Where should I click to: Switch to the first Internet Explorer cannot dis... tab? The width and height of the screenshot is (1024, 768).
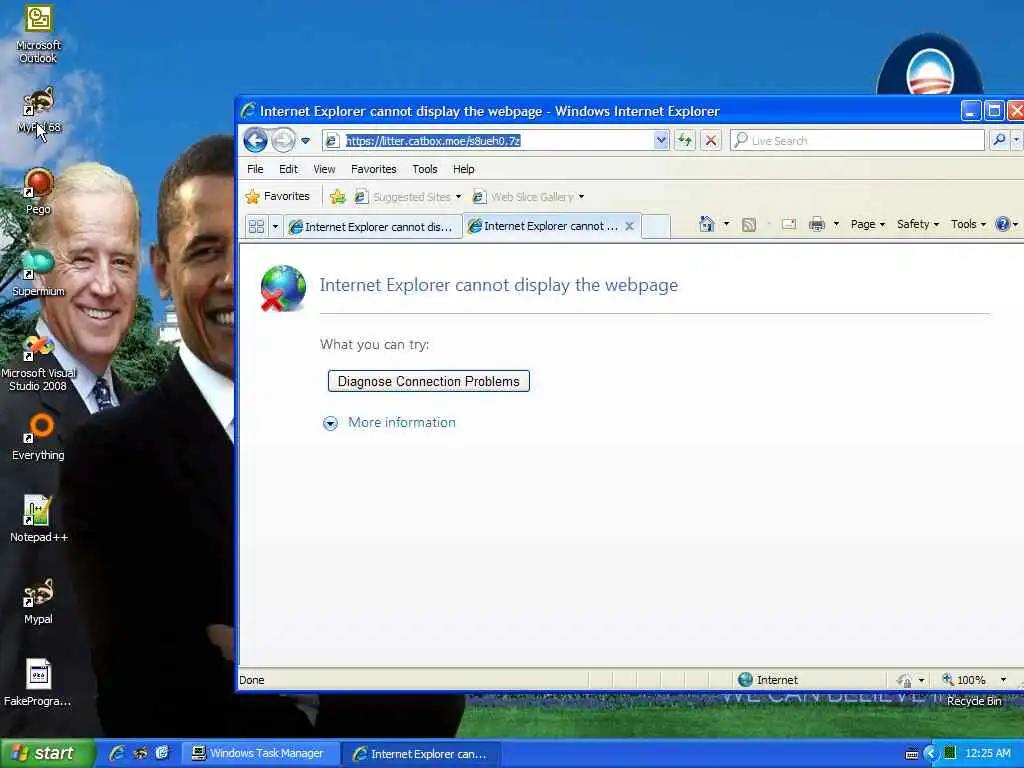click(x=373, y=227)
